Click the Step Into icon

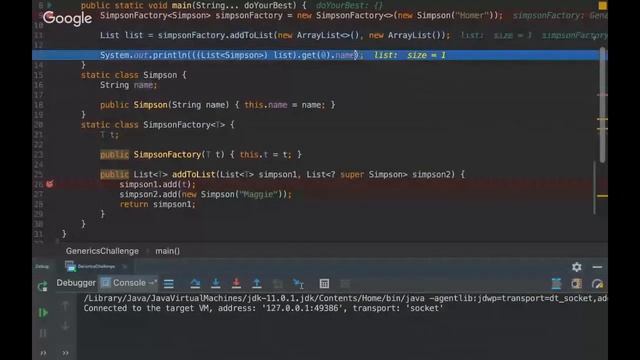click(x=216, y=283)
